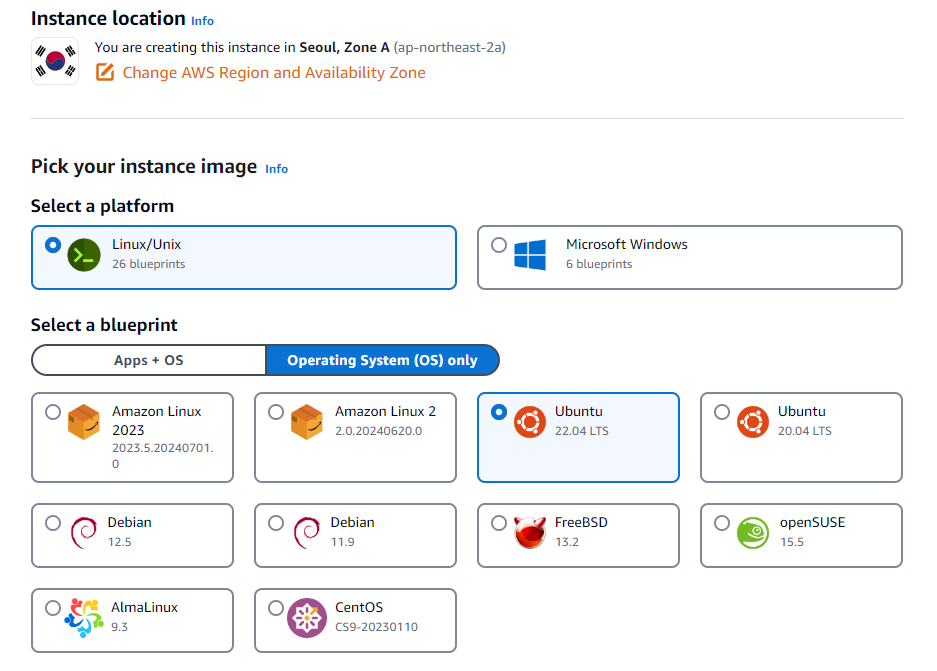
Task: Select the Ubuntu 20.04 LTS radio button
Action: click(x=722, y=412)
